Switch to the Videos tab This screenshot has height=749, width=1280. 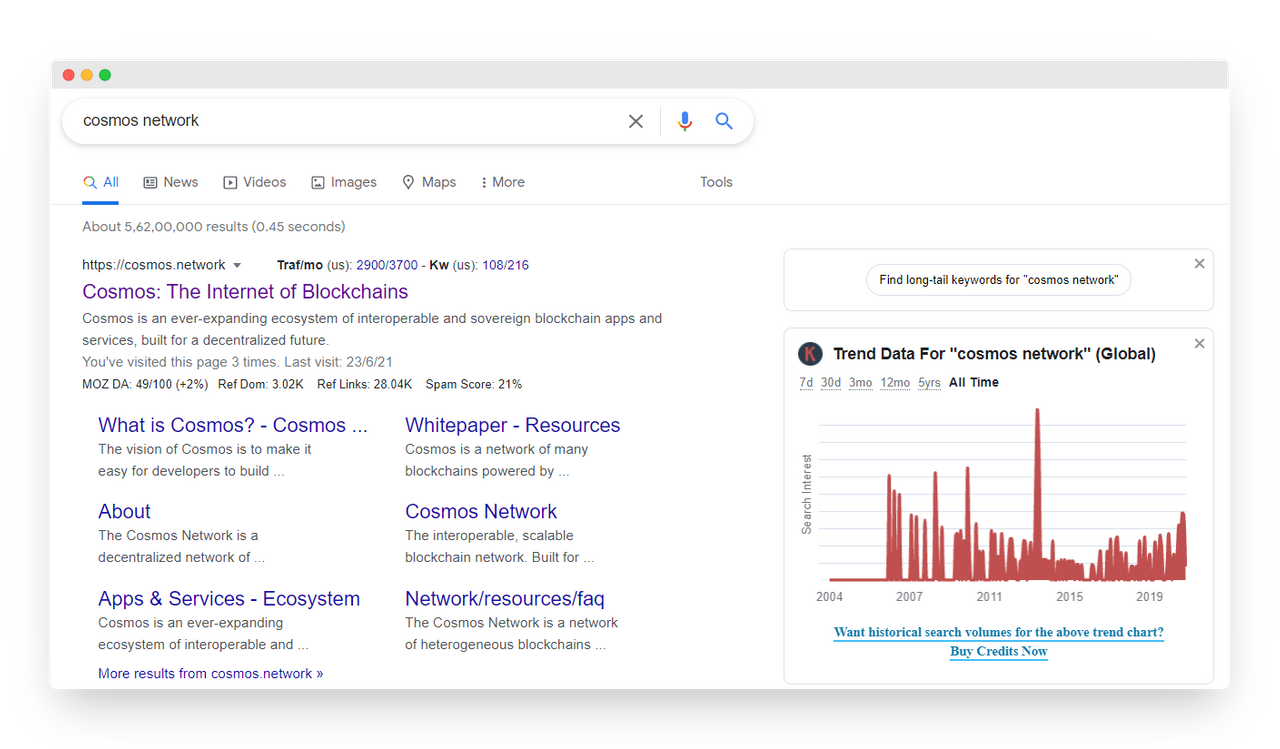(x=255, y=182)
